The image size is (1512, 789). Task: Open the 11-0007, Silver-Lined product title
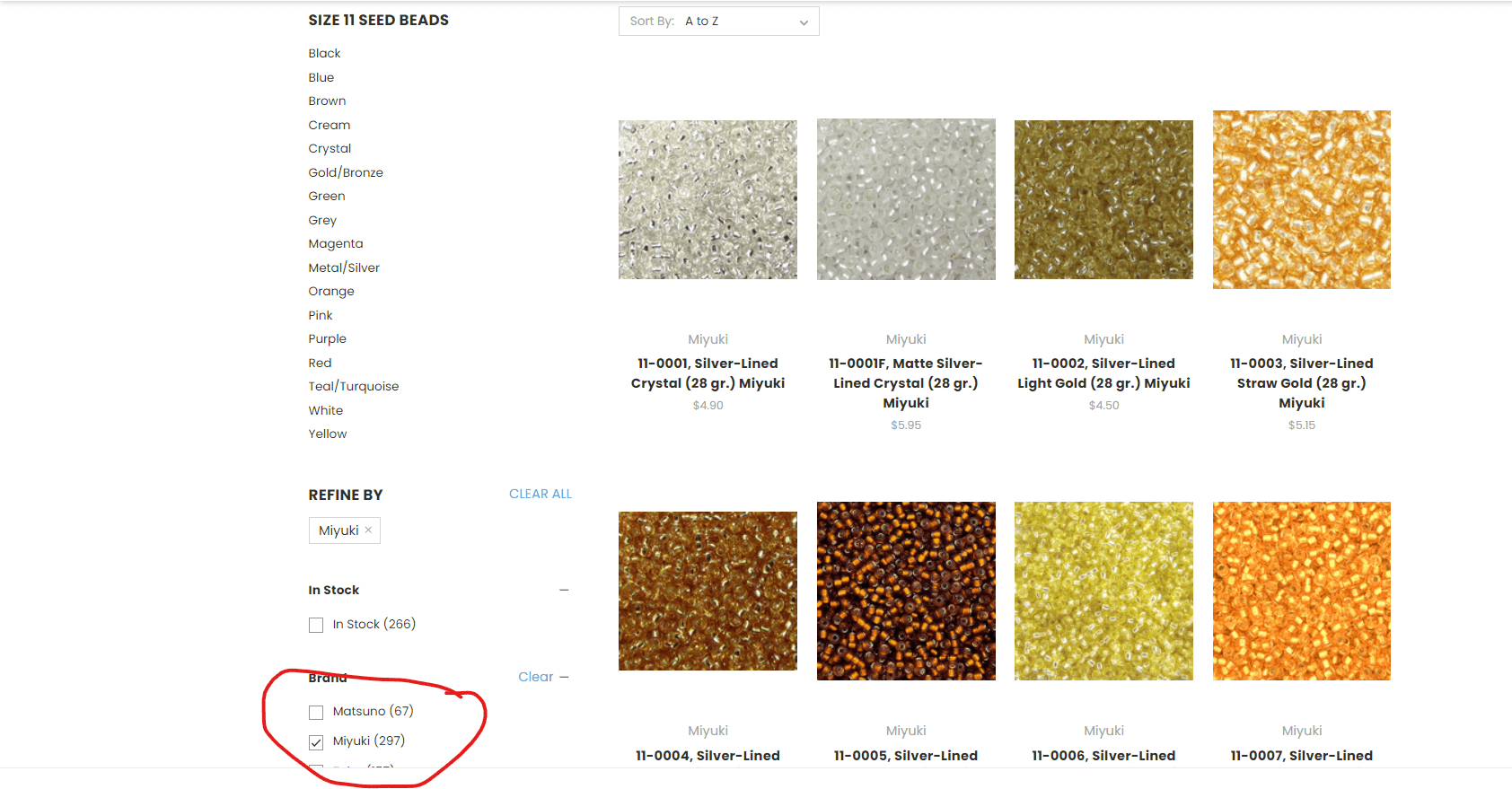(1302, 756)
